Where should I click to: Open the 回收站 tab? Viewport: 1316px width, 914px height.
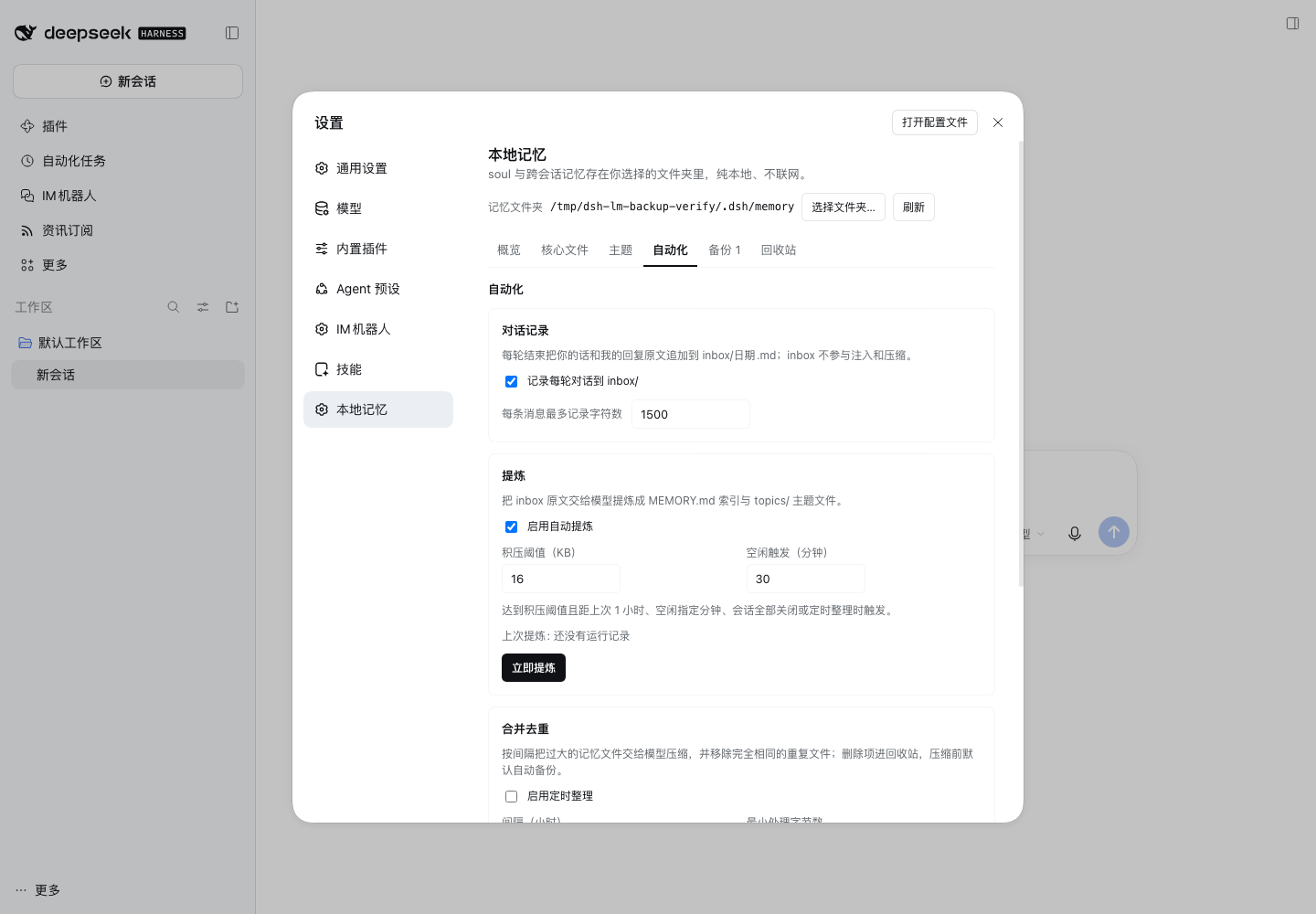click(x=779, y=250)
